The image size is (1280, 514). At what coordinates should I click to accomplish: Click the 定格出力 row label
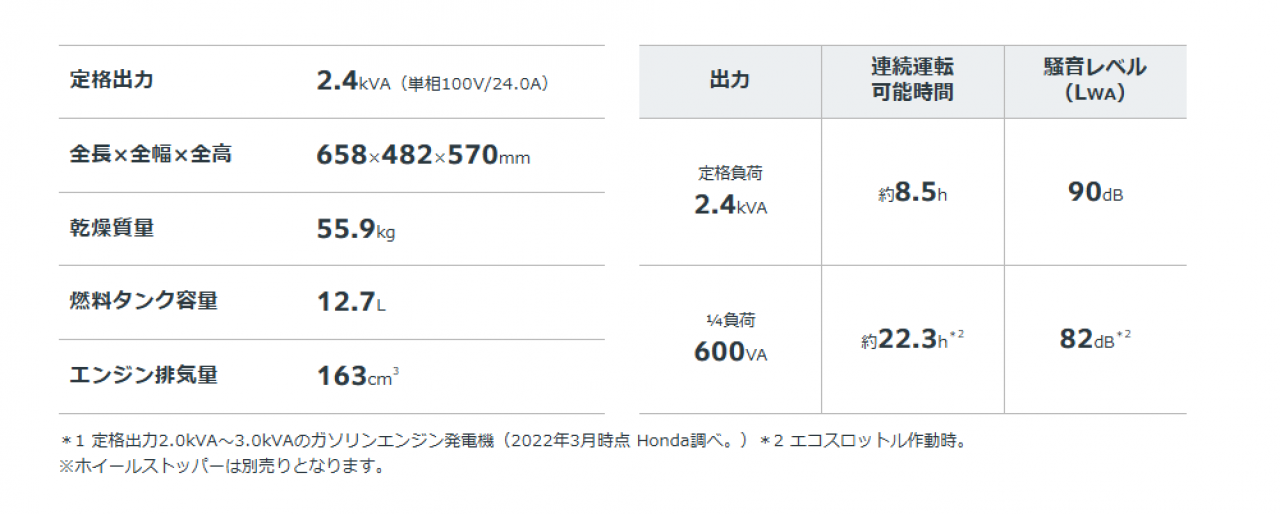pos(112,81)
